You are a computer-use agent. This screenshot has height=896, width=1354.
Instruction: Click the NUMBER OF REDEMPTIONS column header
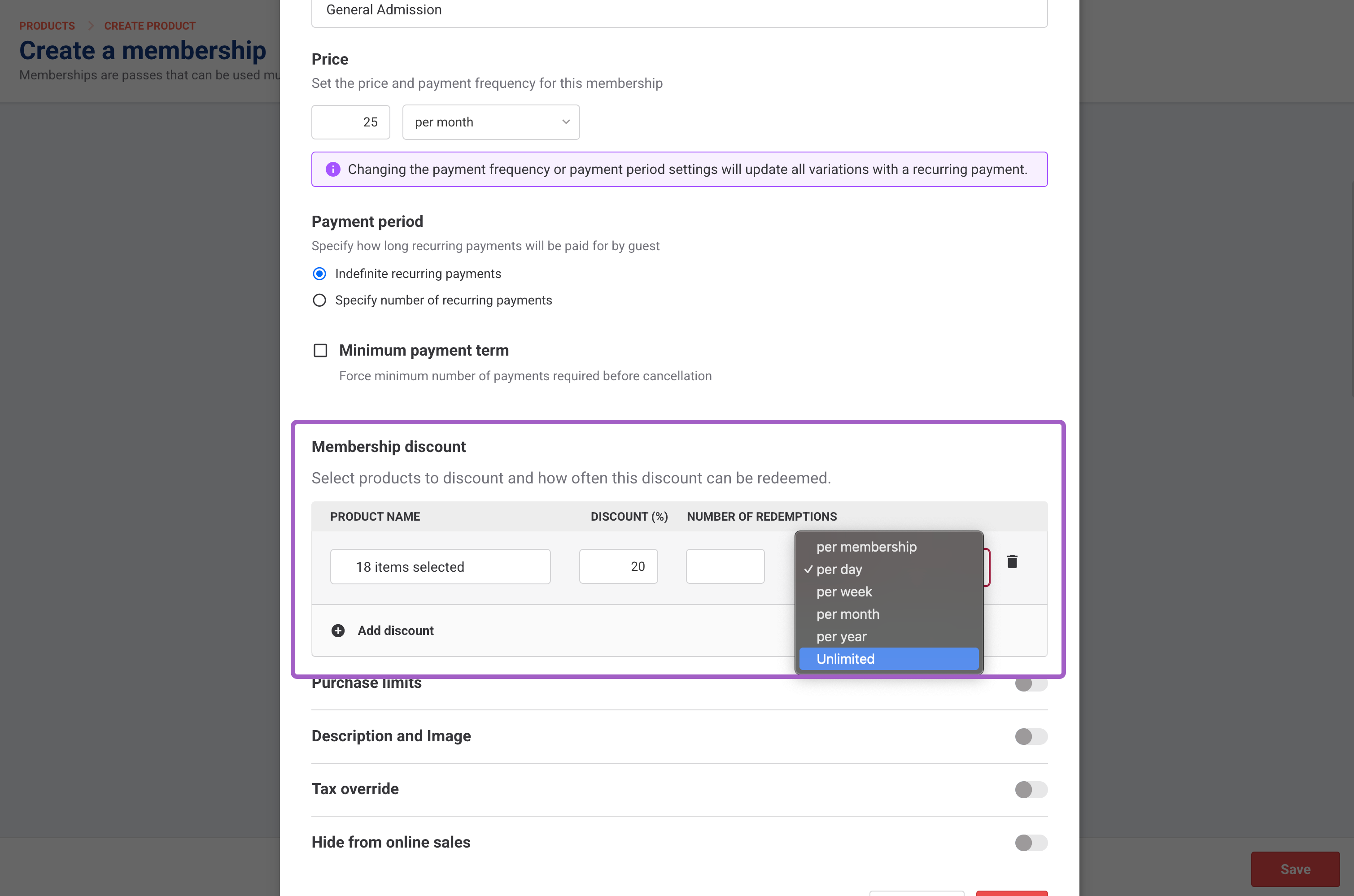pos(762,517)
